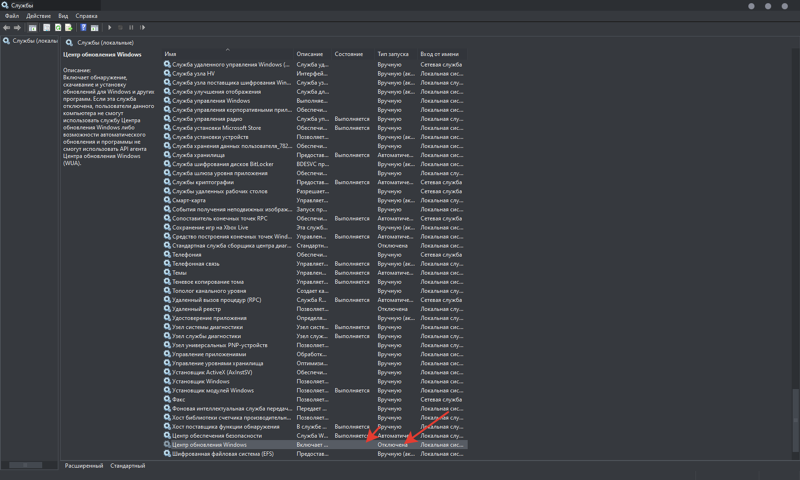Select Телефонная связь service row
This screenshot has width=800, height=480.
click(x=315, y=264)
